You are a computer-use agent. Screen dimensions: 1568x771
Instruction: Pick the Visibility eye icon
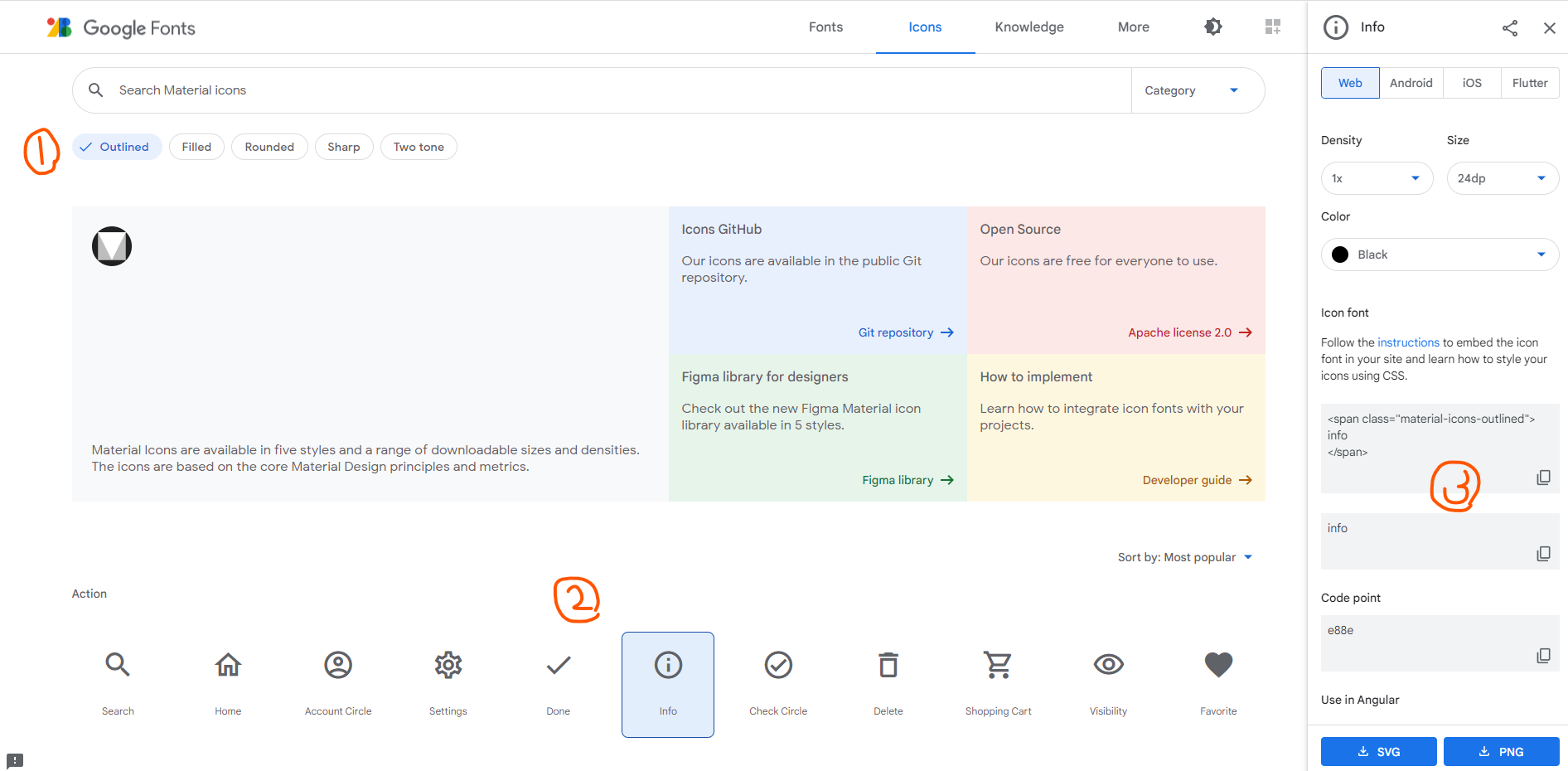(1109, 665)
